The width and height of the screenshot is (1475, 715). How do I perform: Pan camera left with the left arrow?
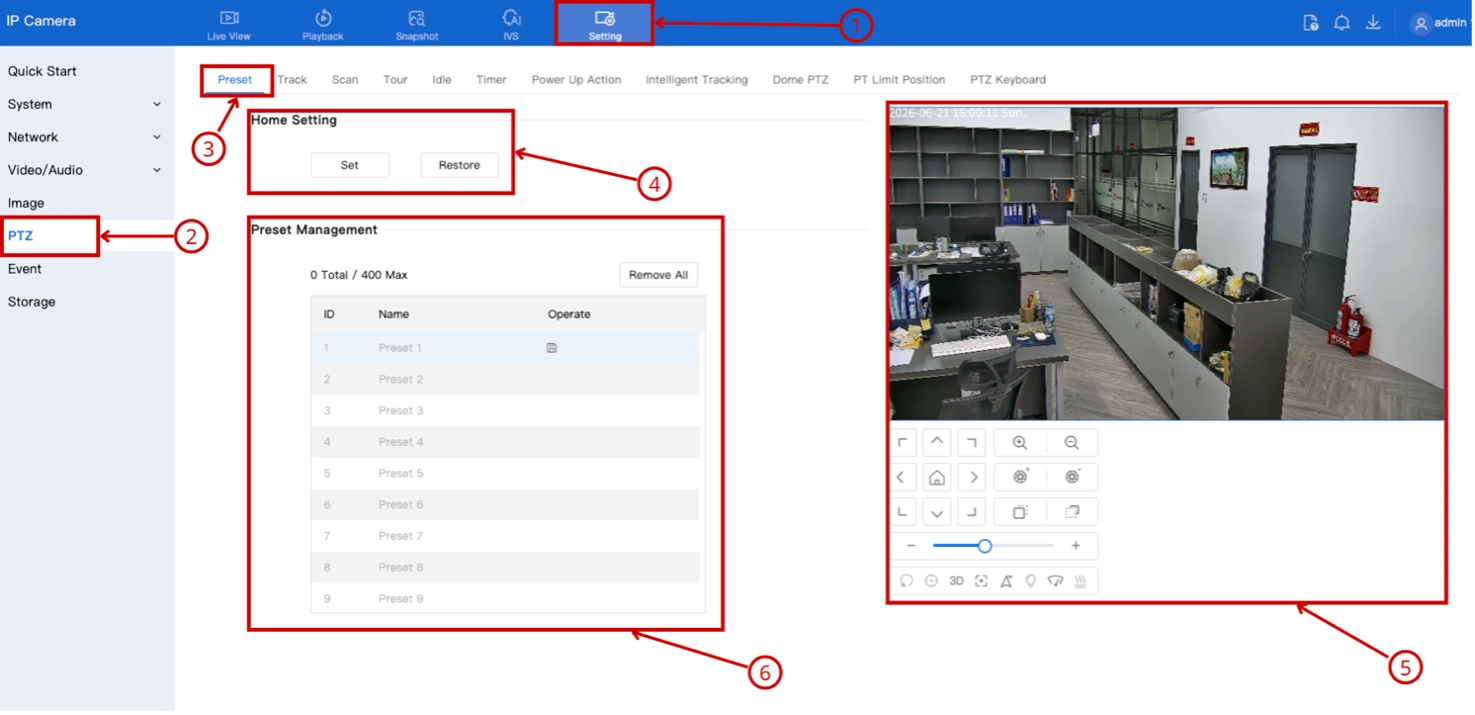tap(903, 477)
